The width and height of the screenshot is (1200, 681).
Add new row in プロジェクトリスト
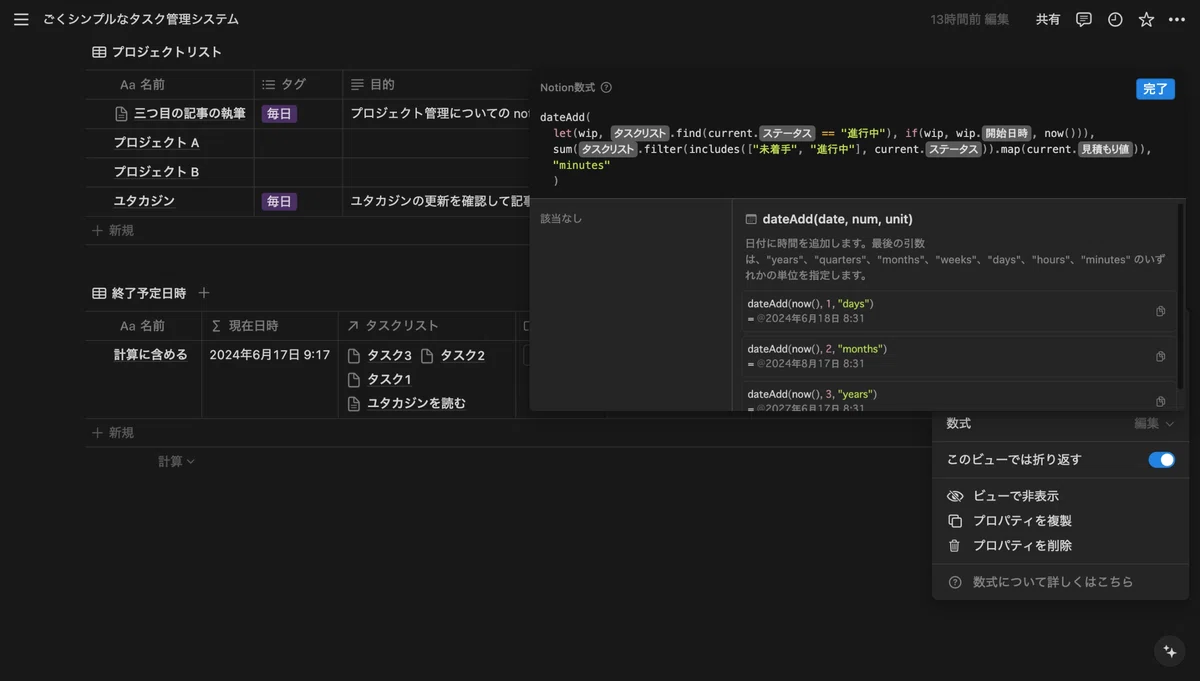click(x=113, y=230)
